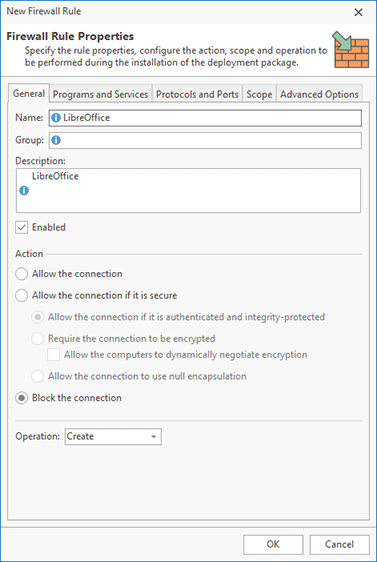Click the info icon in the Description box
The width and height of the screenshot is (377, 562).
click(24, 191)
